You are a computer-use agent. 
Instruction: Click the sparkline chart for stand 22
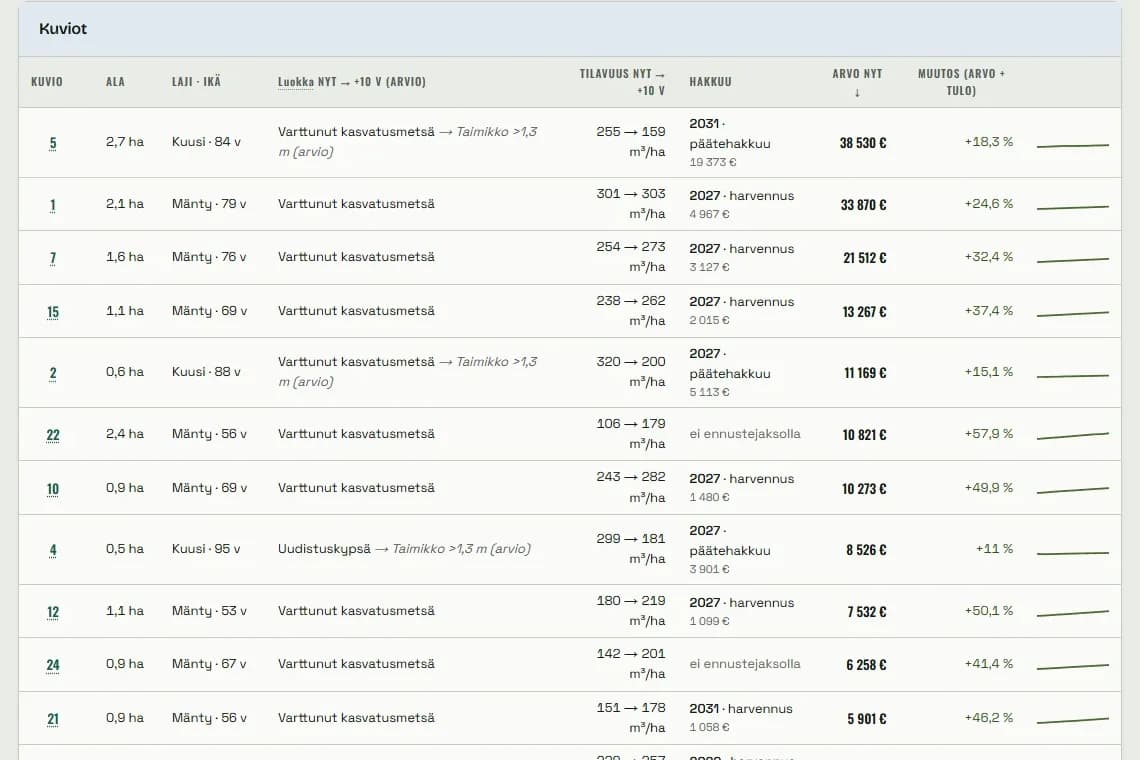pyautogui.click(x=1072, y=435)
